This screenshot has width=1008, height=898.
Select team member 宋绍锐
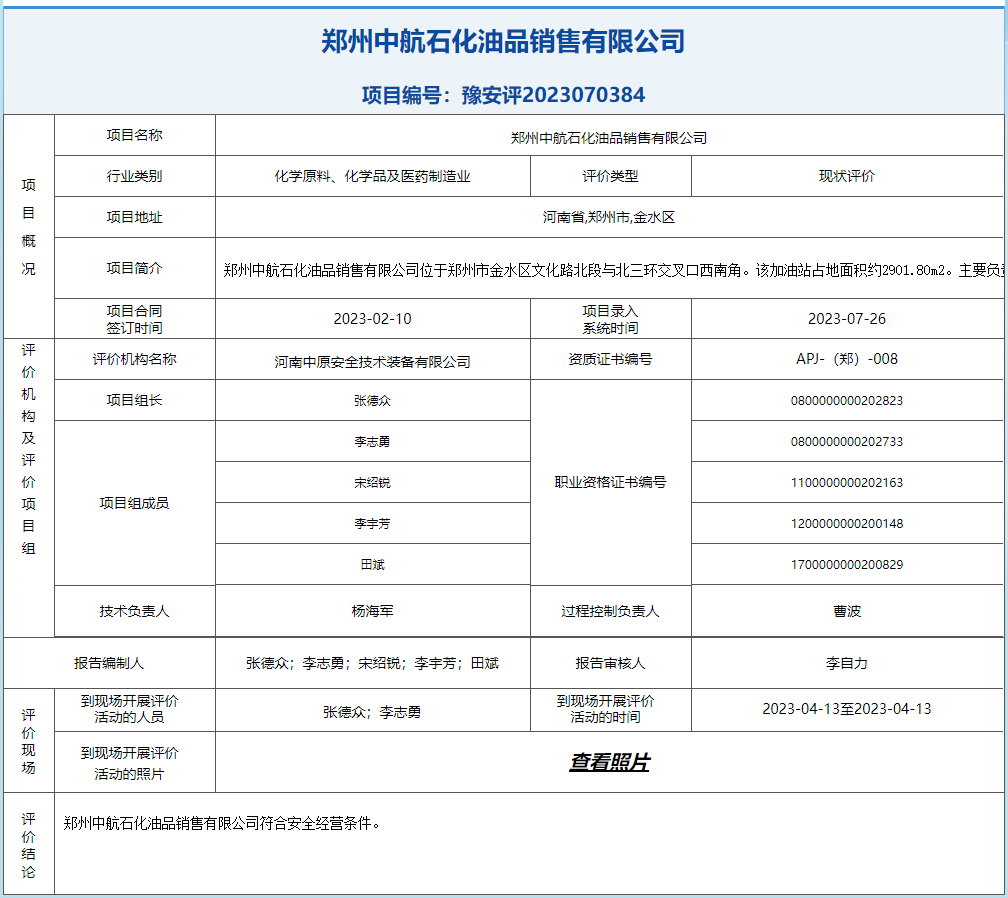pos(372,483)
